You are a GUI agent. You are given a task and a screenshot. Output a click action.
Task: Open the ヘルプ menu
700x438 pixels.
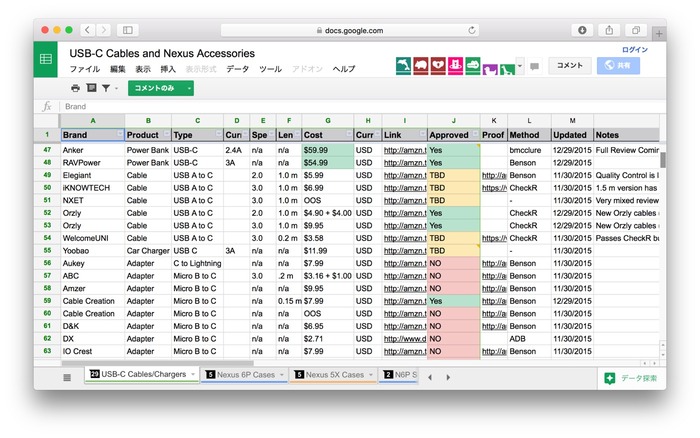344,69
